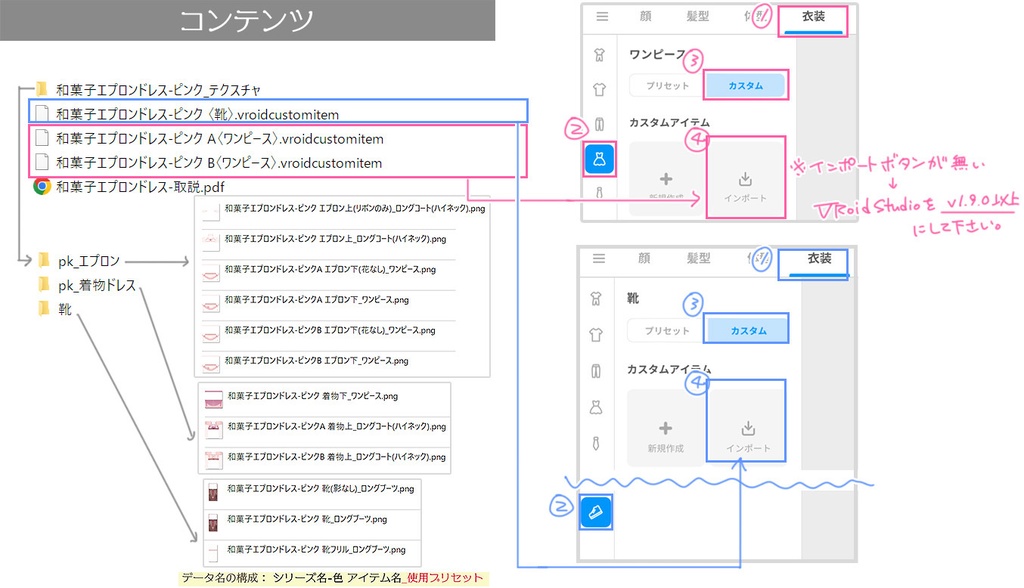
Task: Switch to プリセット in upper ワンピース panel
Action: [667, 86]
